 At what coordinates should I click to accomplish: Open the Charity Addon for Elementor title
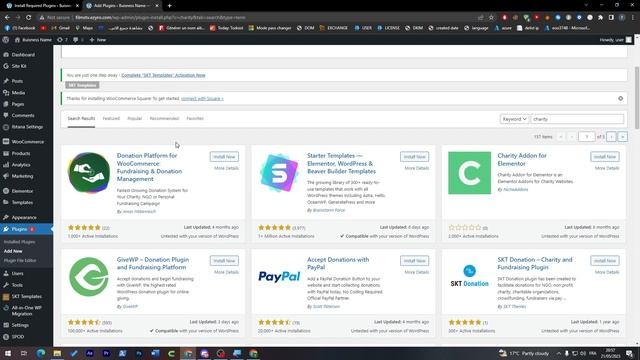522,160
